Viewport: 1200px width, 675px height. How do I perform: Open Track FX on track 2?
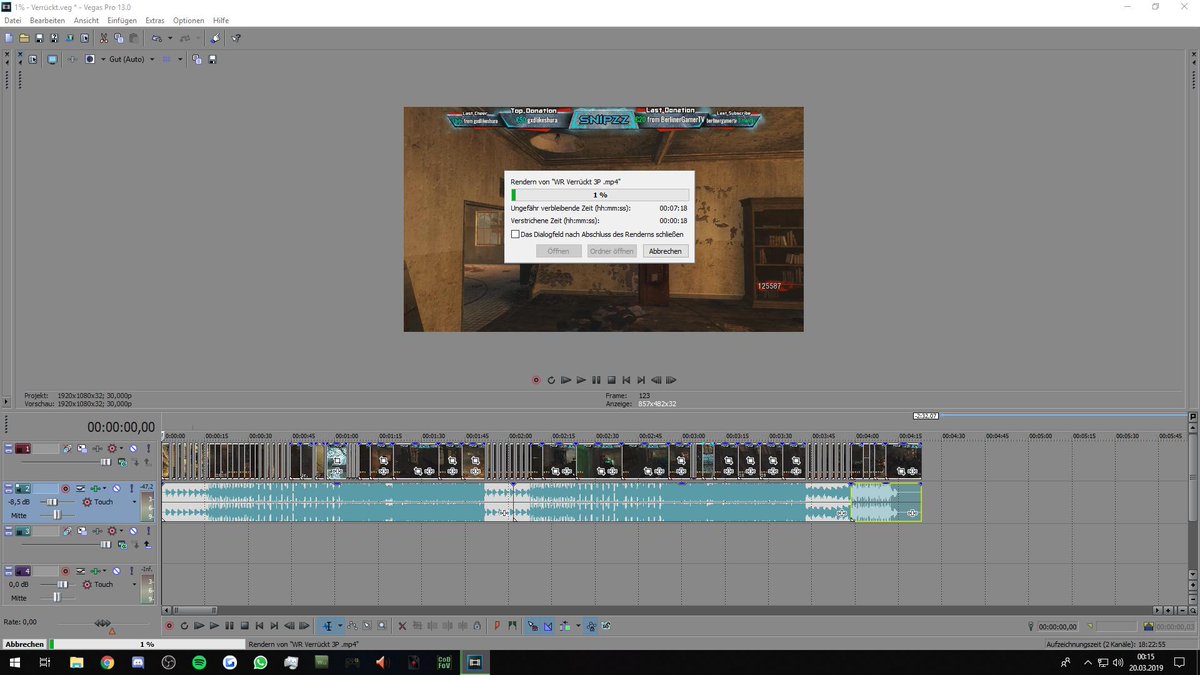95,489
